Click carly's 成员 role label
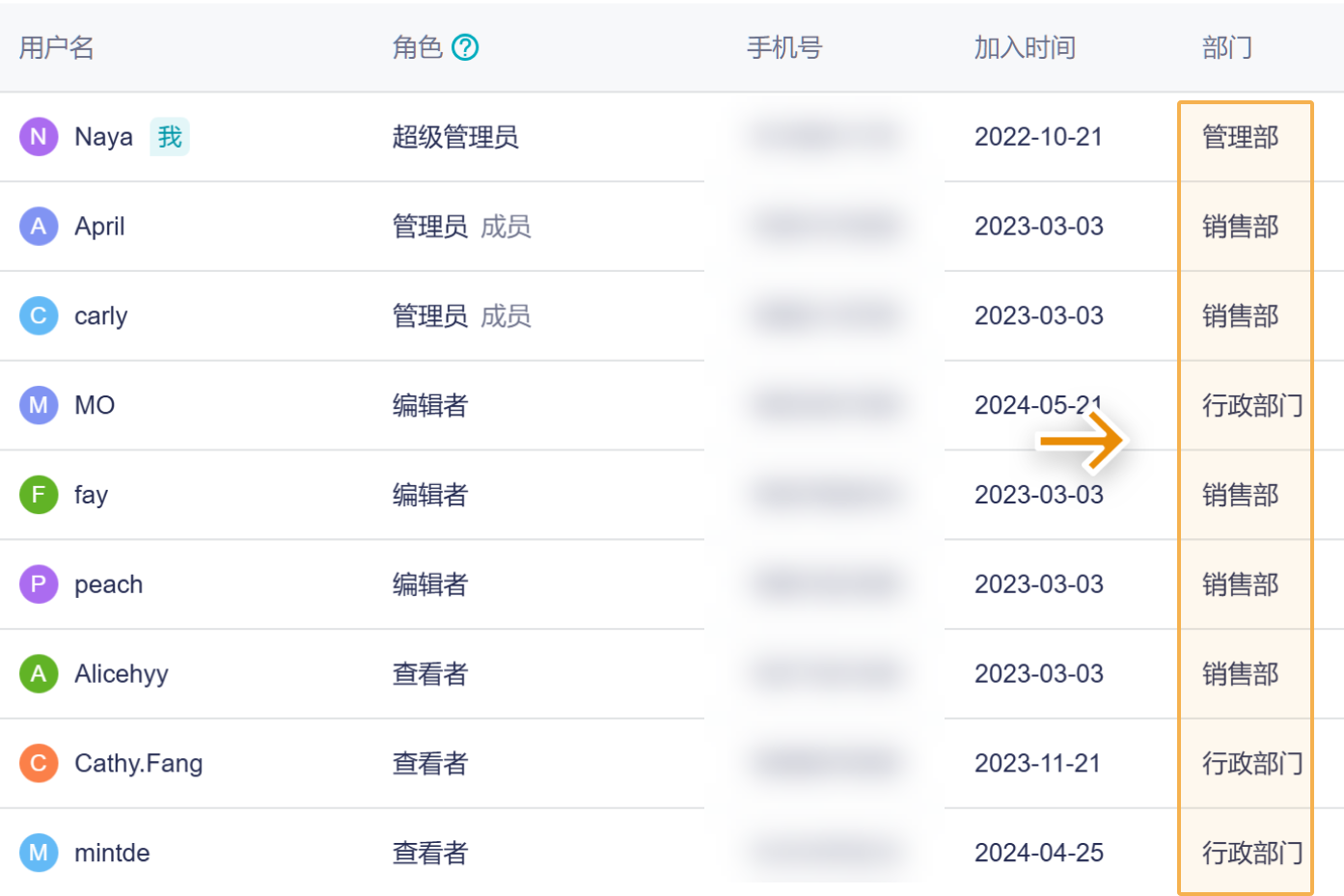The height and width of the screenshot is (896, 1344). tap(506, 316)
